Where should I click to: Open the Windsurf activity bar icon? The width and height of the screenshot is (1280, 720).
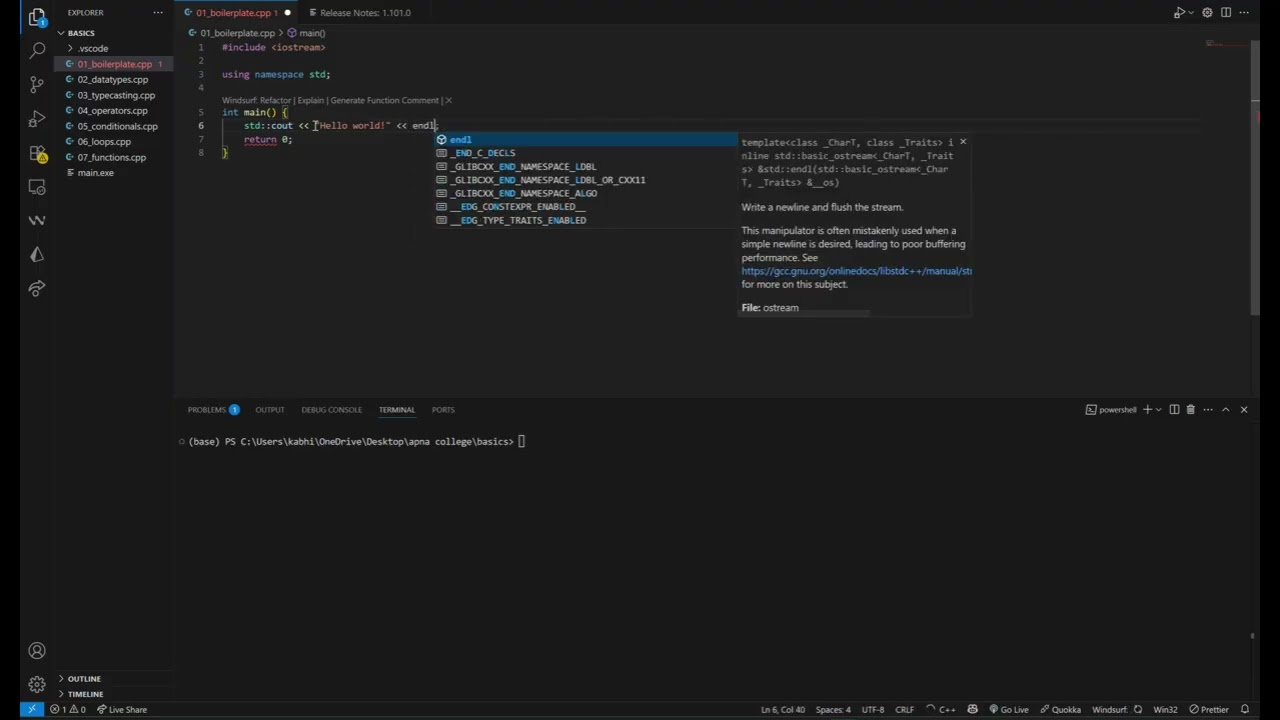37,220
